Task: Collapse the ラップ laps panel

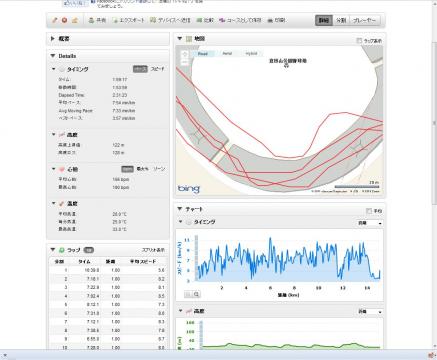Action: [53, 249]
